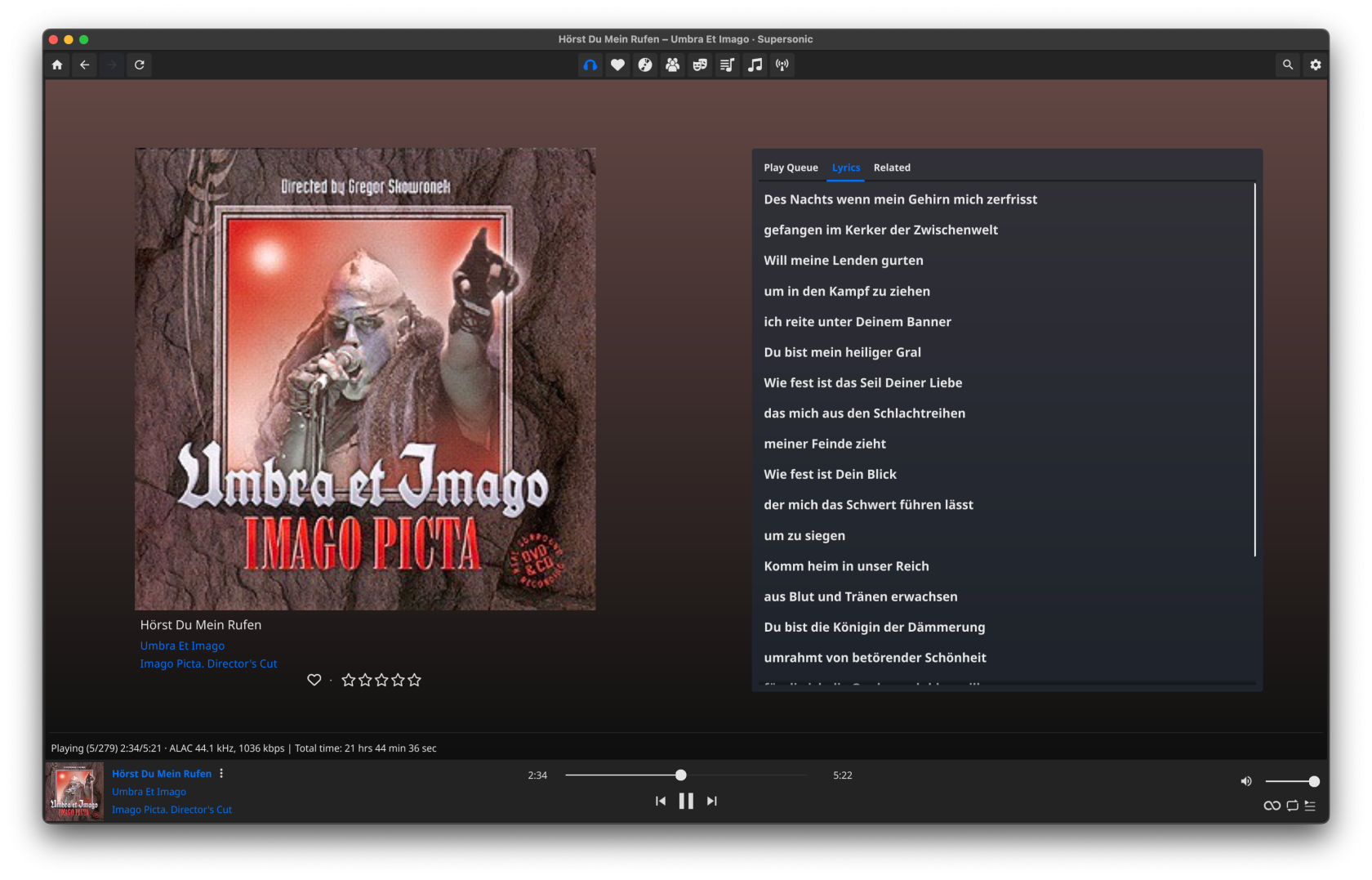The height and width of the screenshot is (880, 1372).
Task: Open the Internet Radio page icon
Action: (782, 65)
